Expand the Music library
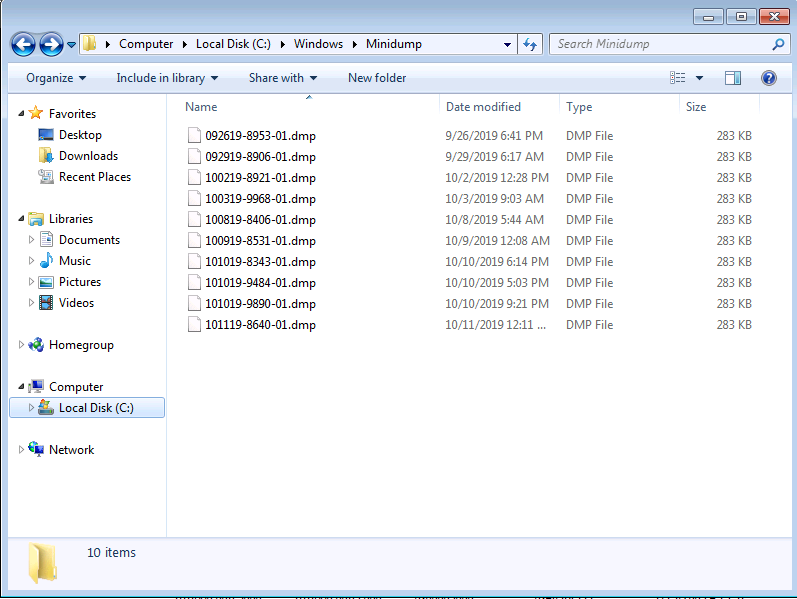The width and height of the screenshot is (797, 599). click(x=31, y=260)
